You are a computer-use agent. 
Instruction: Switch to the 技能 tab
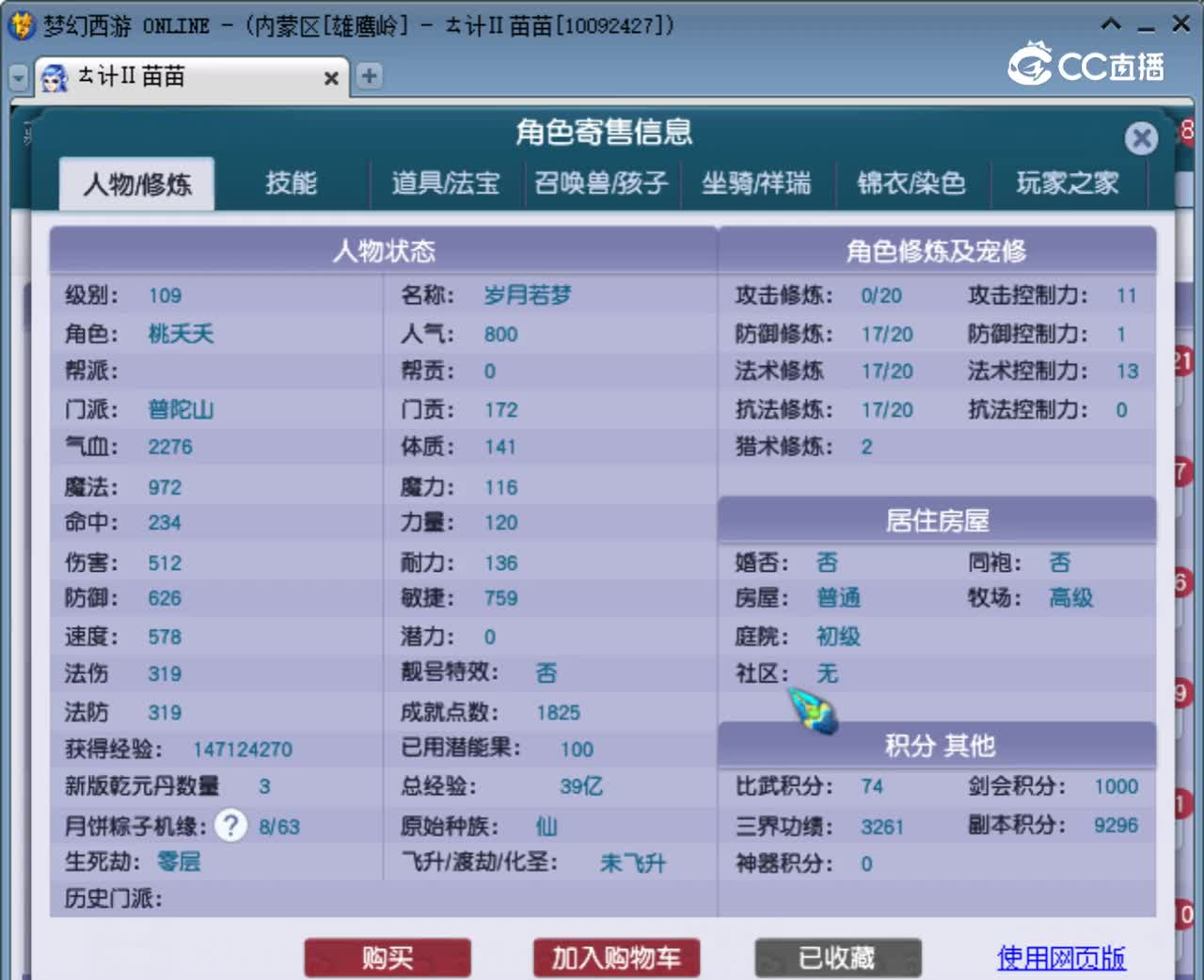coord(291,182)
